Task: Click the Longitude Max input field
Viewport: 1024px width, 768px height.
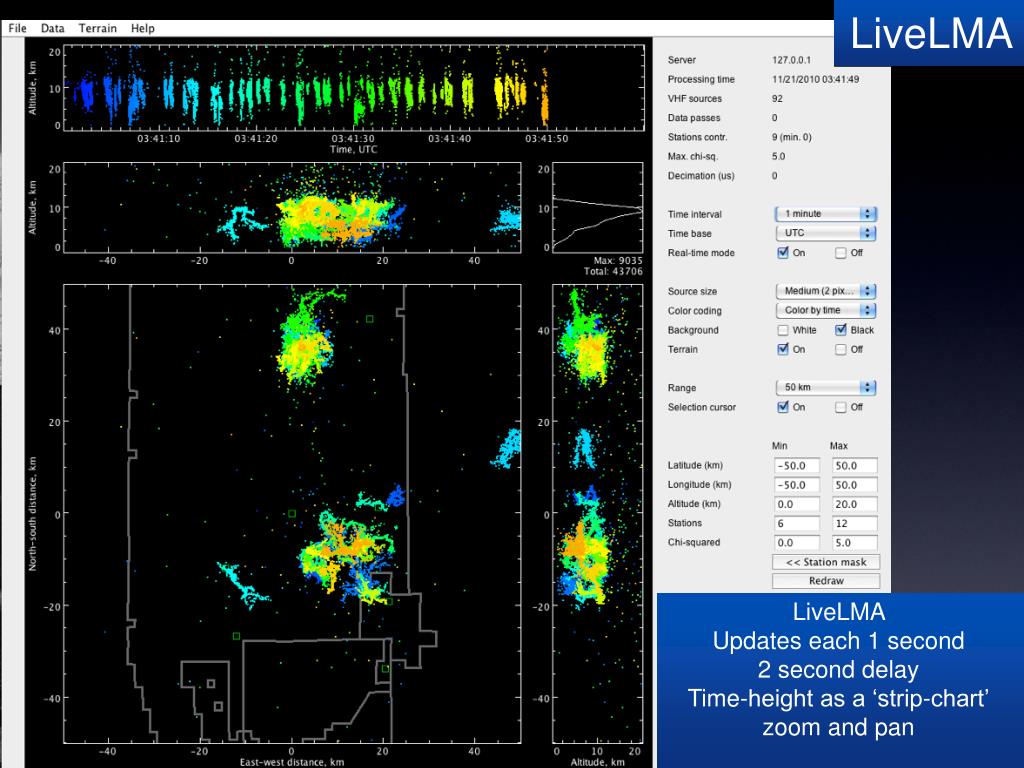Action: (854, 485)
